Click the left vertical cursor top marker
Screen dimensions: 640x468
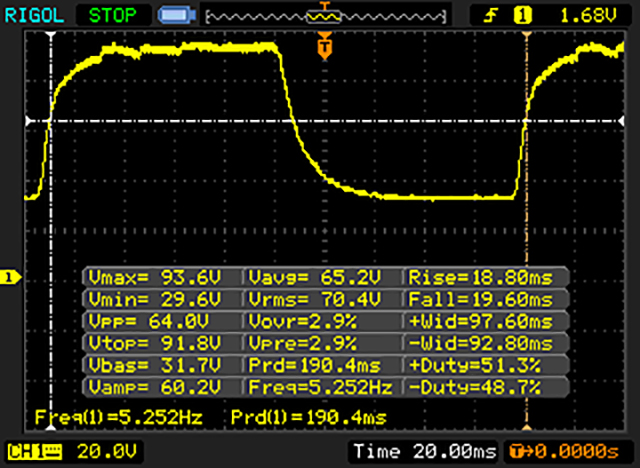(x=51, y=35)
